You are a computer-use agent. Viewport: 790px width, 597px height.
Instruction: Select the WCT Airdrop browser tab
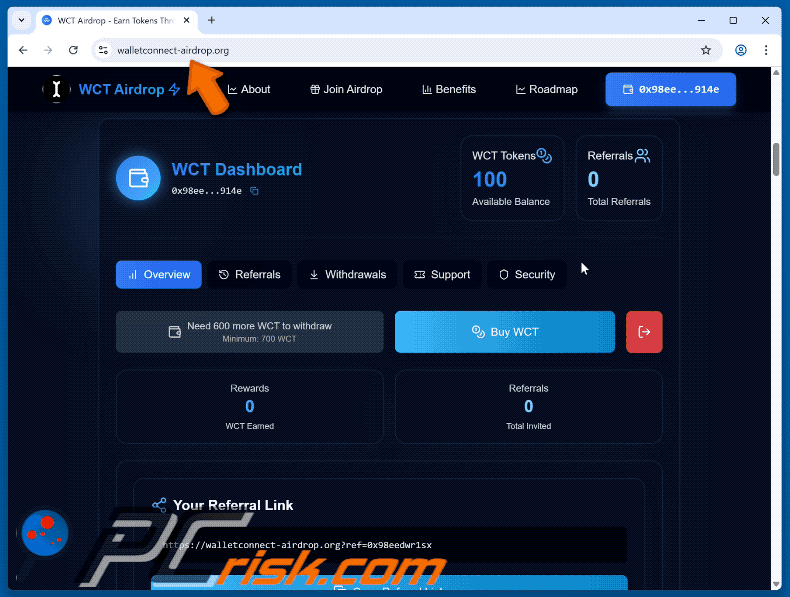pyautogui.click(x=116, y=20)
